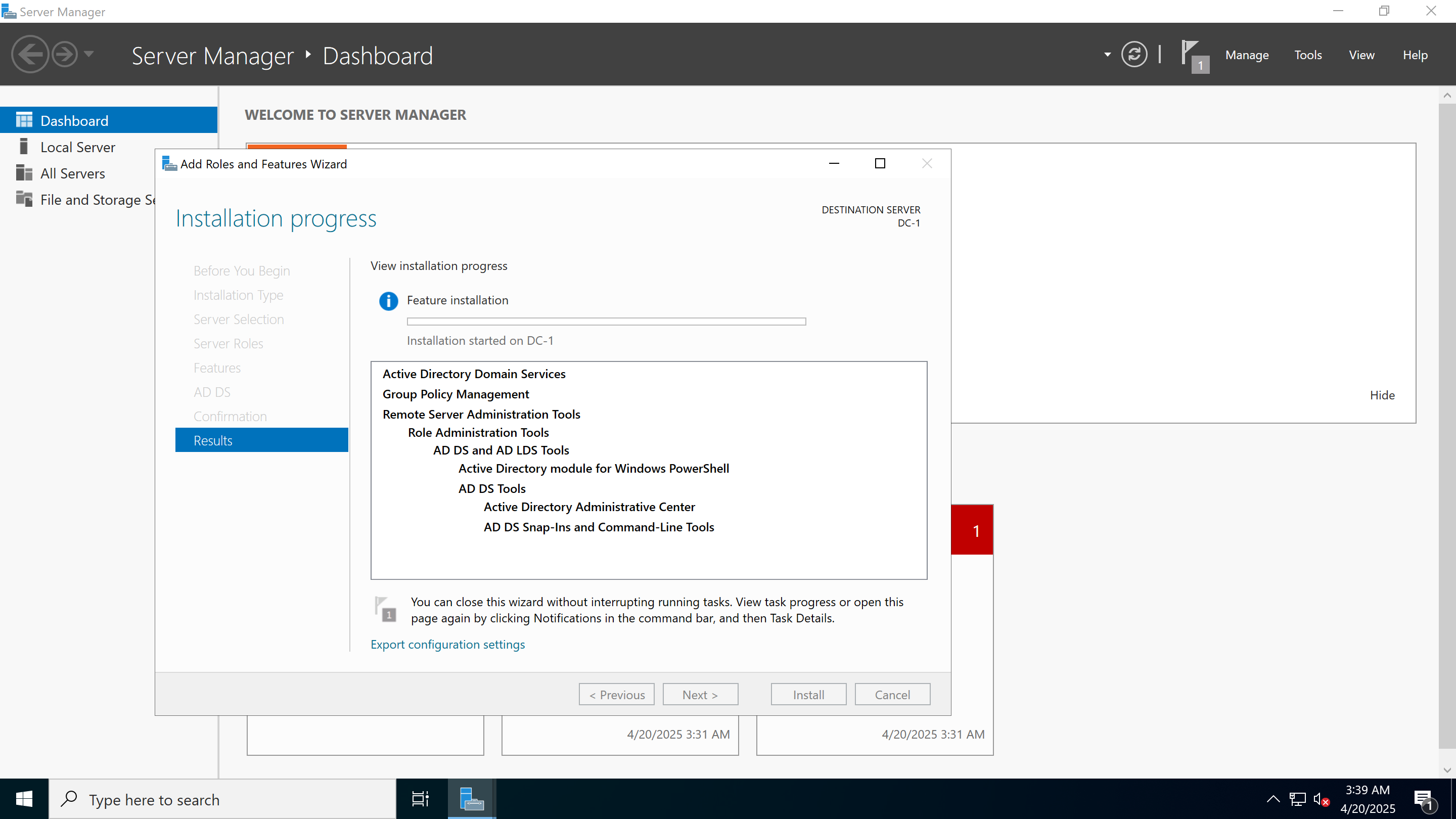Click Features wizard step
This screenshot has height=819, width=1456.
click(x=217, y=368)
